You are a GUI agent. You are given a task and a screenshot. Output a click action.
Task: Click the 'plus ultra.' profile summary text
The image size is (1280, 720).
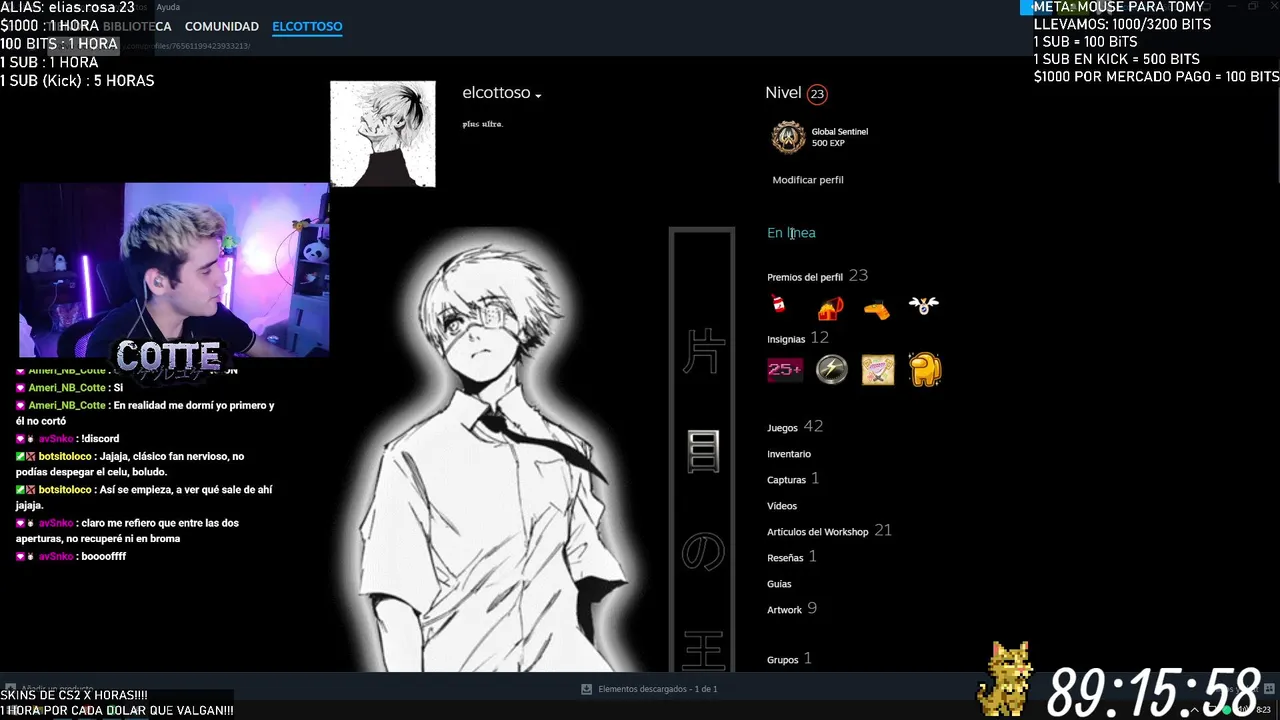point(483,124)
